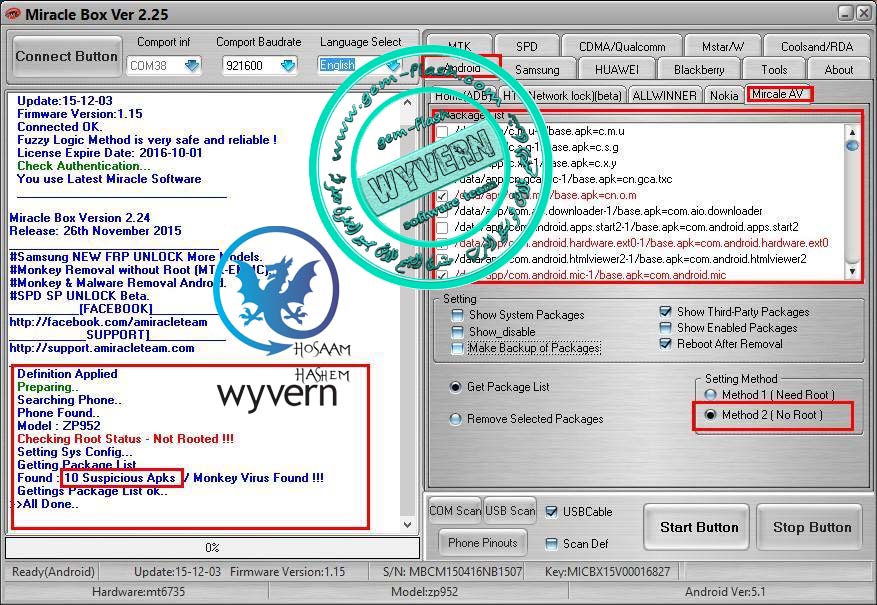Switch to the Blackberry tab

[699, 69]
